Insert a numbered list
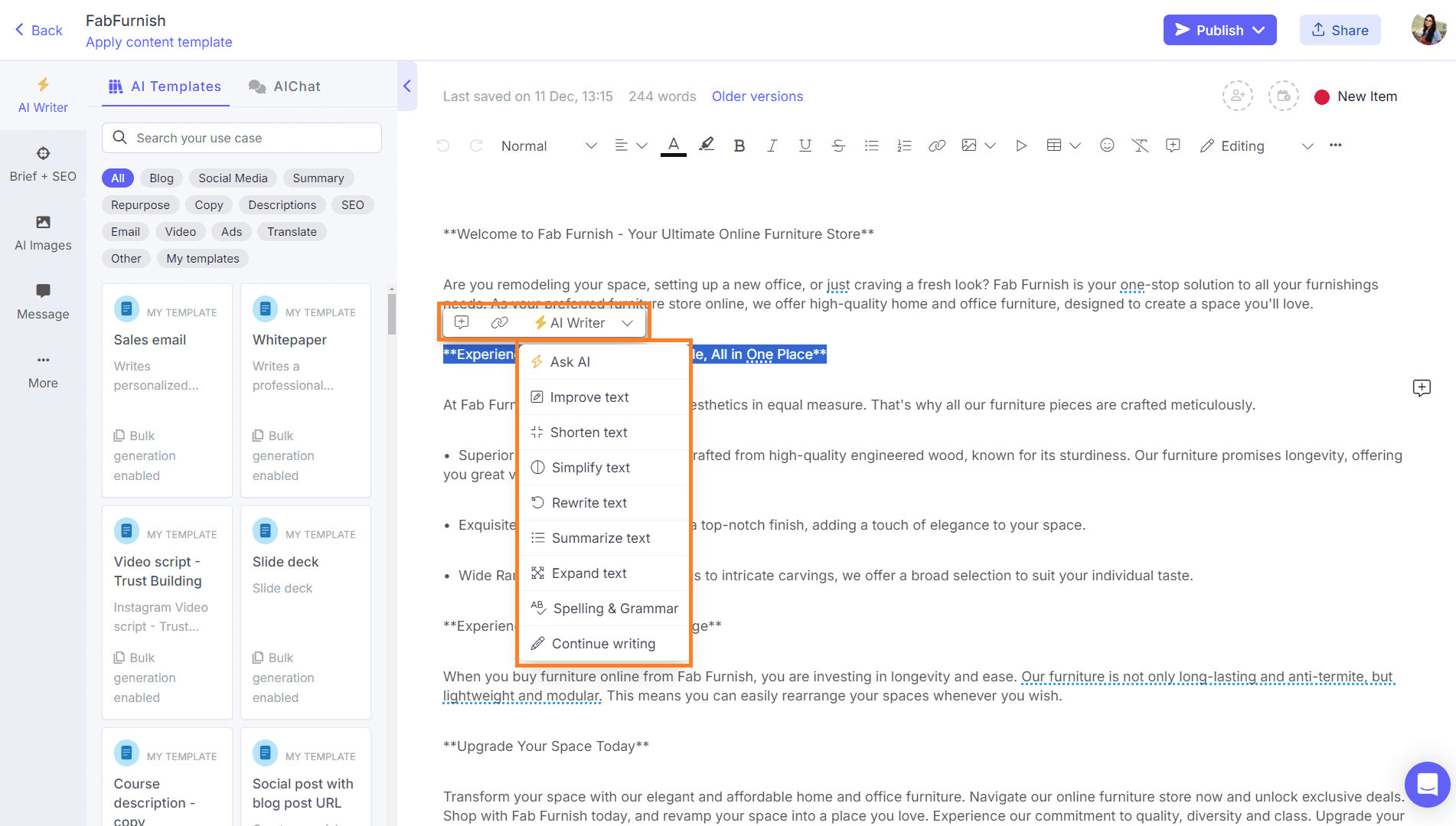The height and width of the screenshot is (826, 1456). tap(904, 145)
